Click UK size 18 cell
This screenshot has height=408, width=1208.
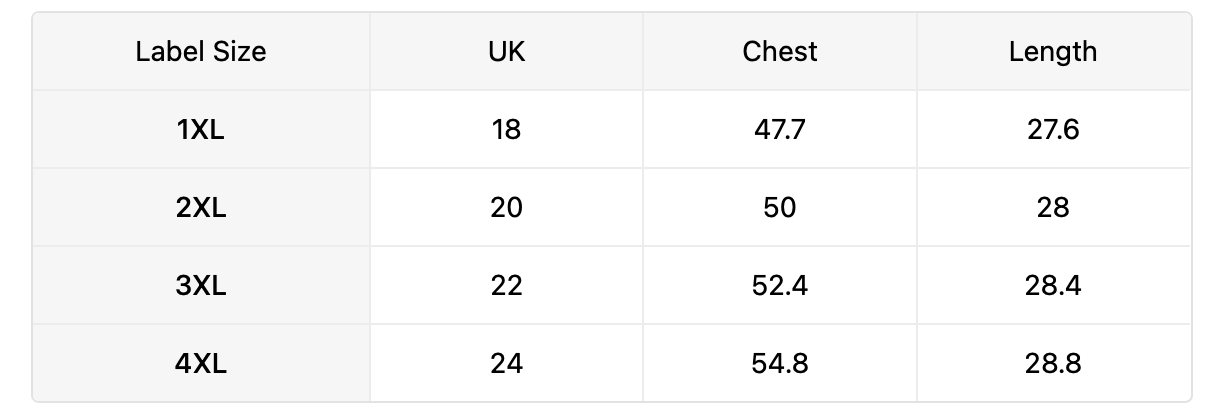(507, 130)
